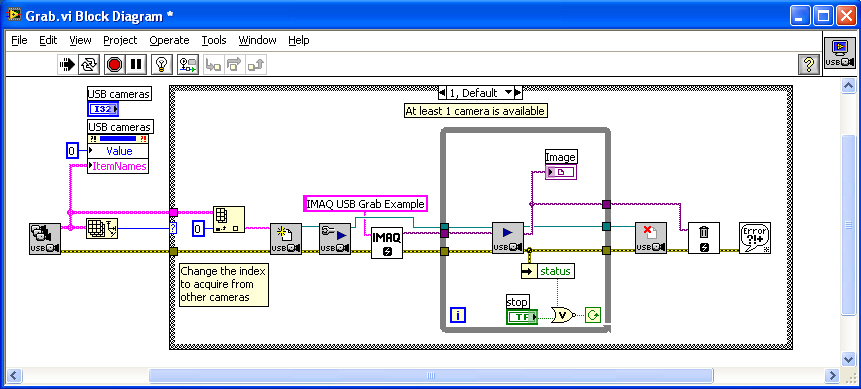Click Run Continuously button
This screenshot has width=861, height=389.
[89, 64]
